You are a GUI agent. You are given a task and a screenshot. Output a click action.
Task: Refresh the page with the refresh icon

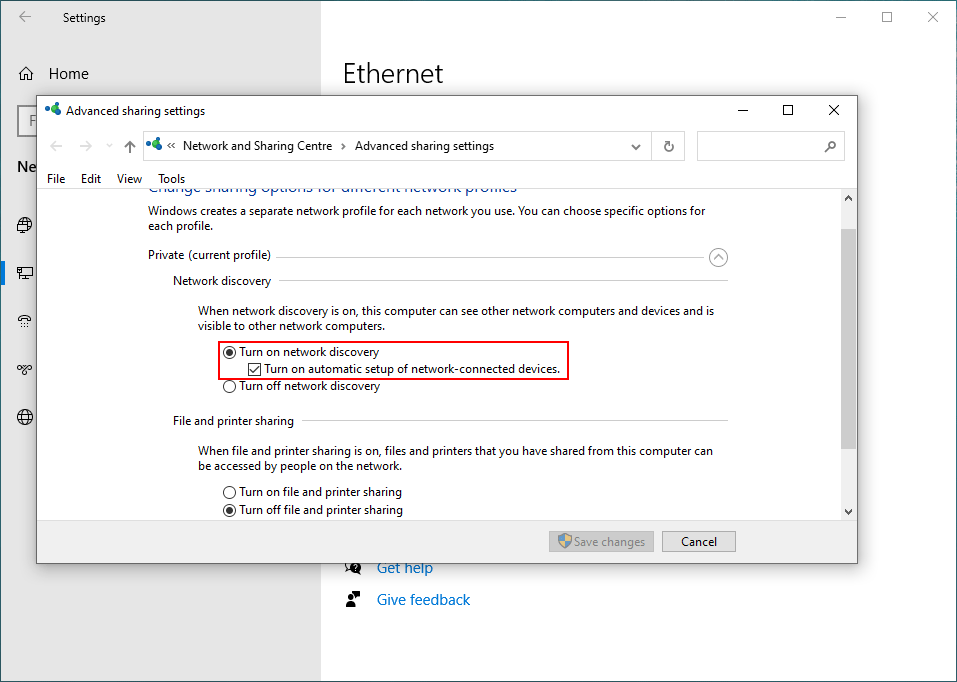pyautogui.click(x=668, y=145)
